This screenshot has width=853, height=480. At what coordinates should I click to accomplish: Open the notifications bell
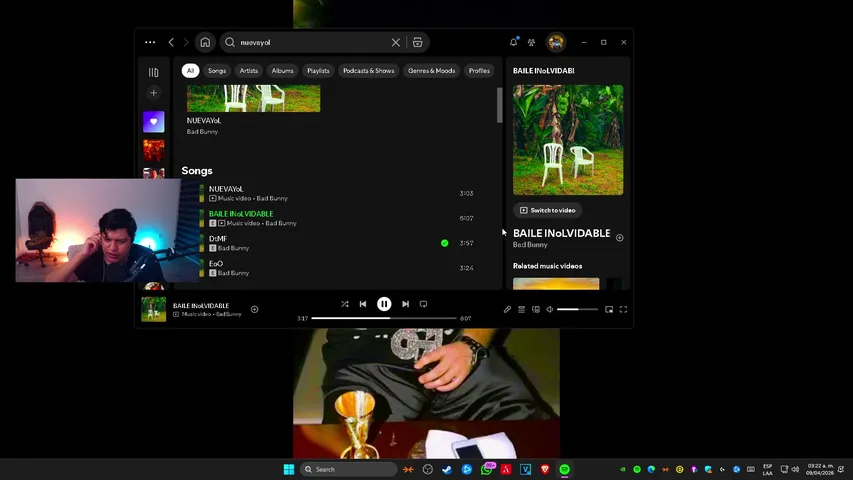514,42
